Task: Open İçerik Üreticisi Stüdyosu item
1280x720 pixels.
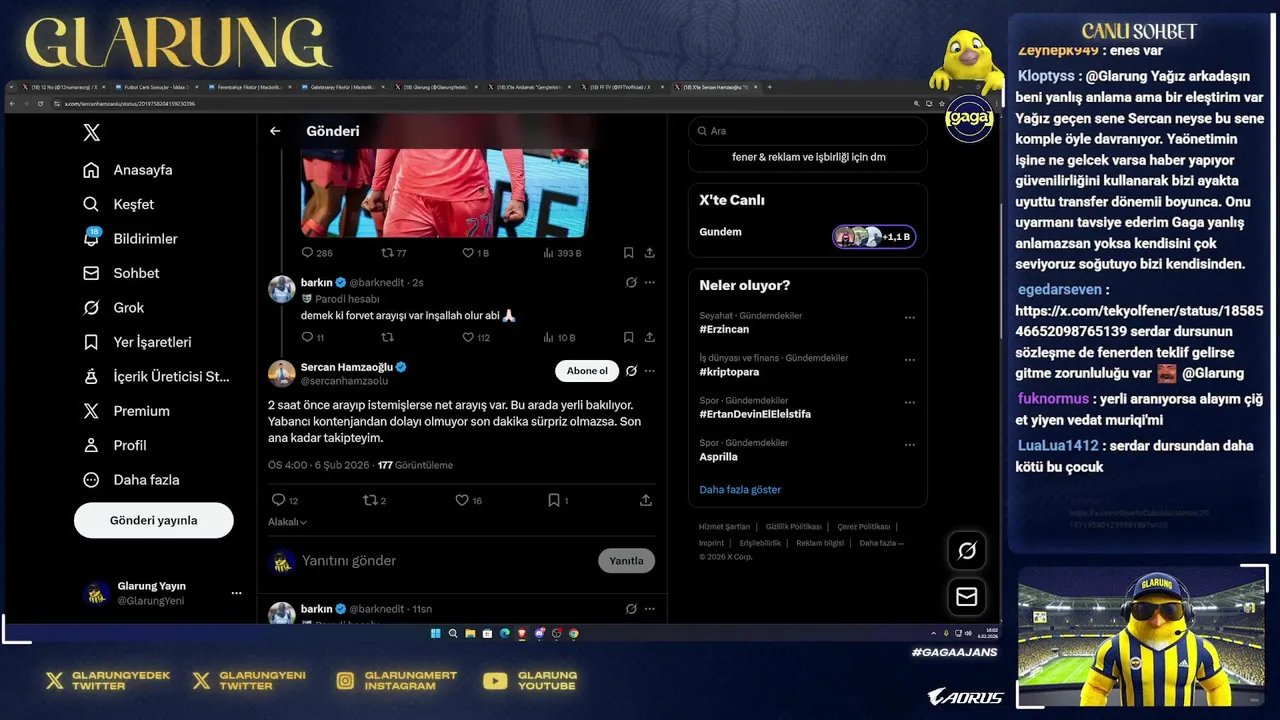Action: [x=156, y=376]
